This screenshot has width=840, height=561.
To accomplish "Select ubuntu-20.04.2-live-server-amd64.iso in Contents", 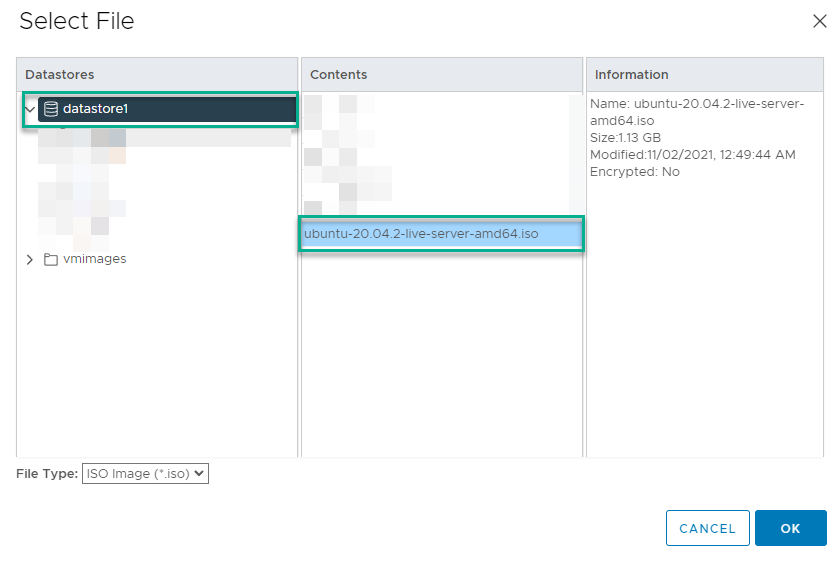I will [x=421, y=234].
